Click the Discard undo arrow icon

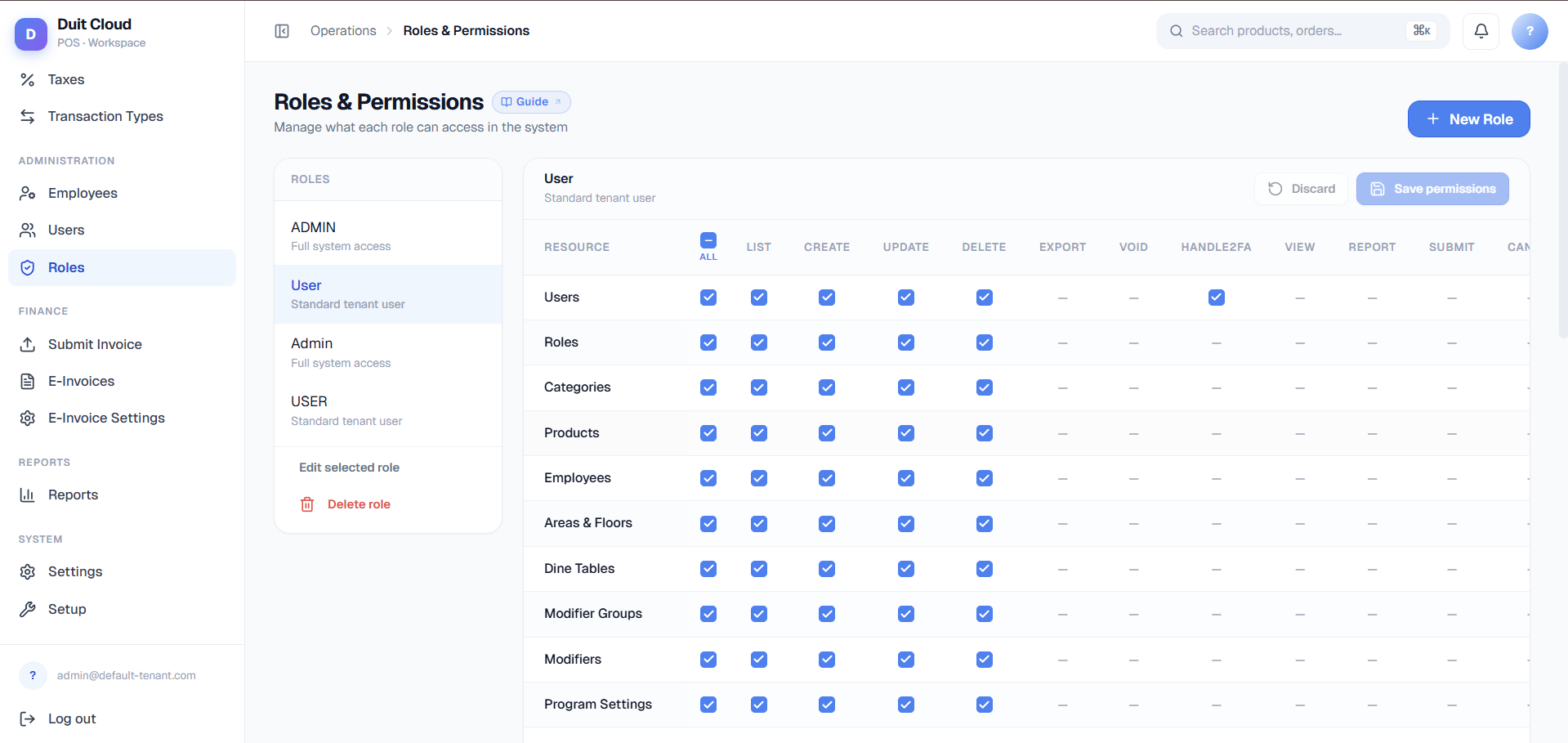(x=1275, y=189)
